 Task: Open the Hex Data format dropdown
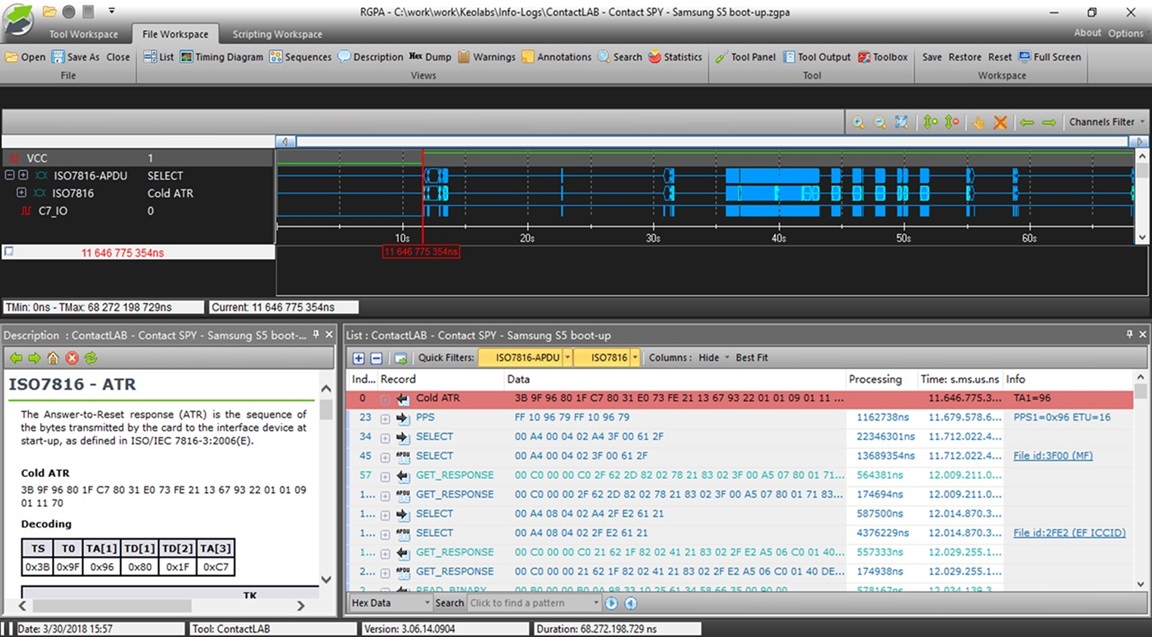coord(390,602)
